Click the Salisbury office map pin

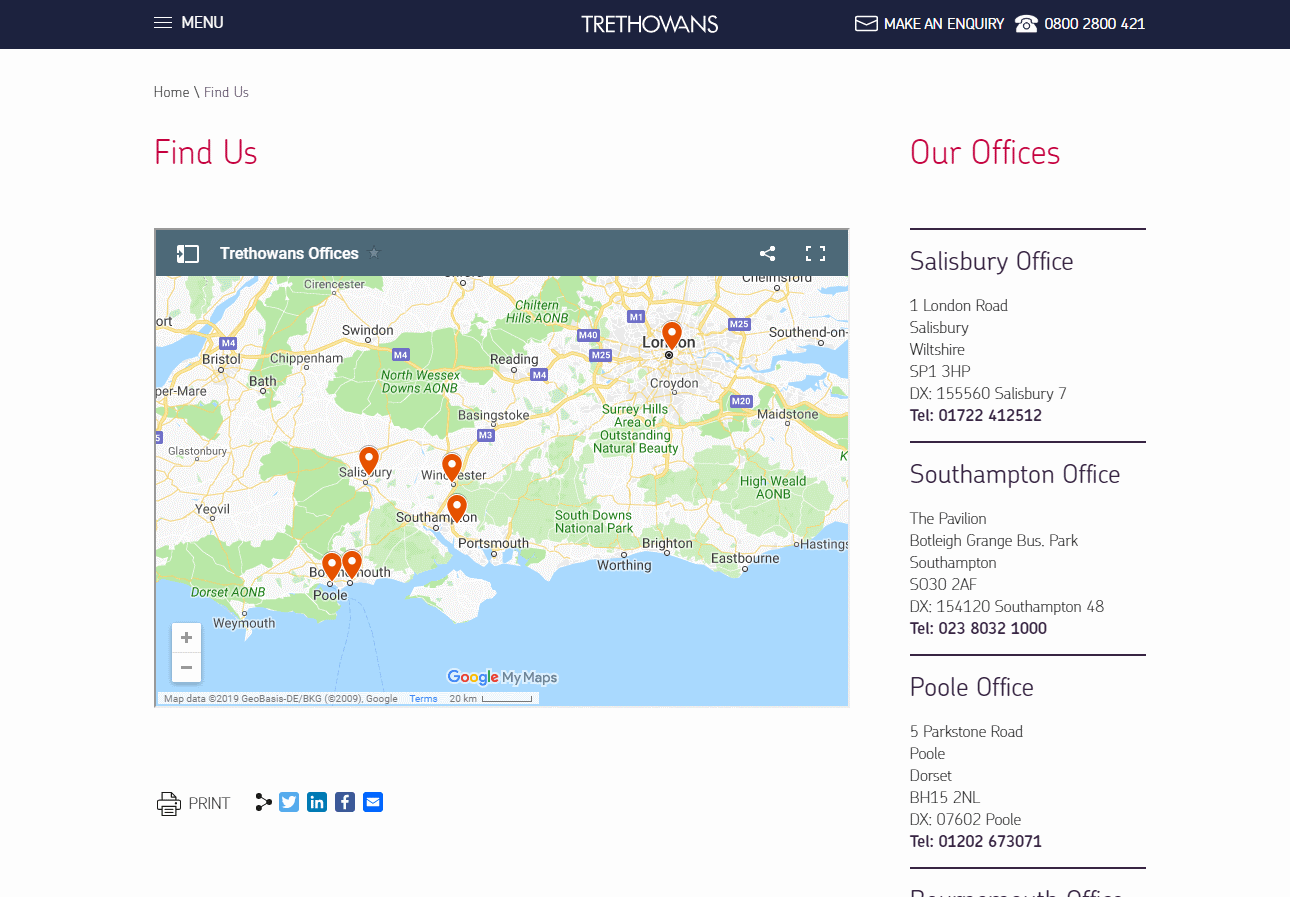369,459
